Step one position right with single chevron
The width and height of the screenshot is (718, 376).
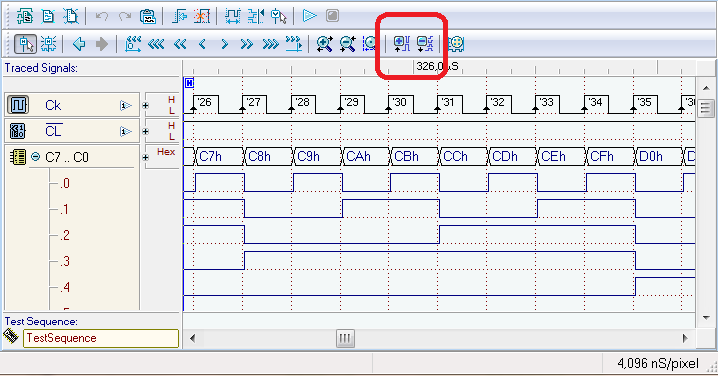[224, 44]
